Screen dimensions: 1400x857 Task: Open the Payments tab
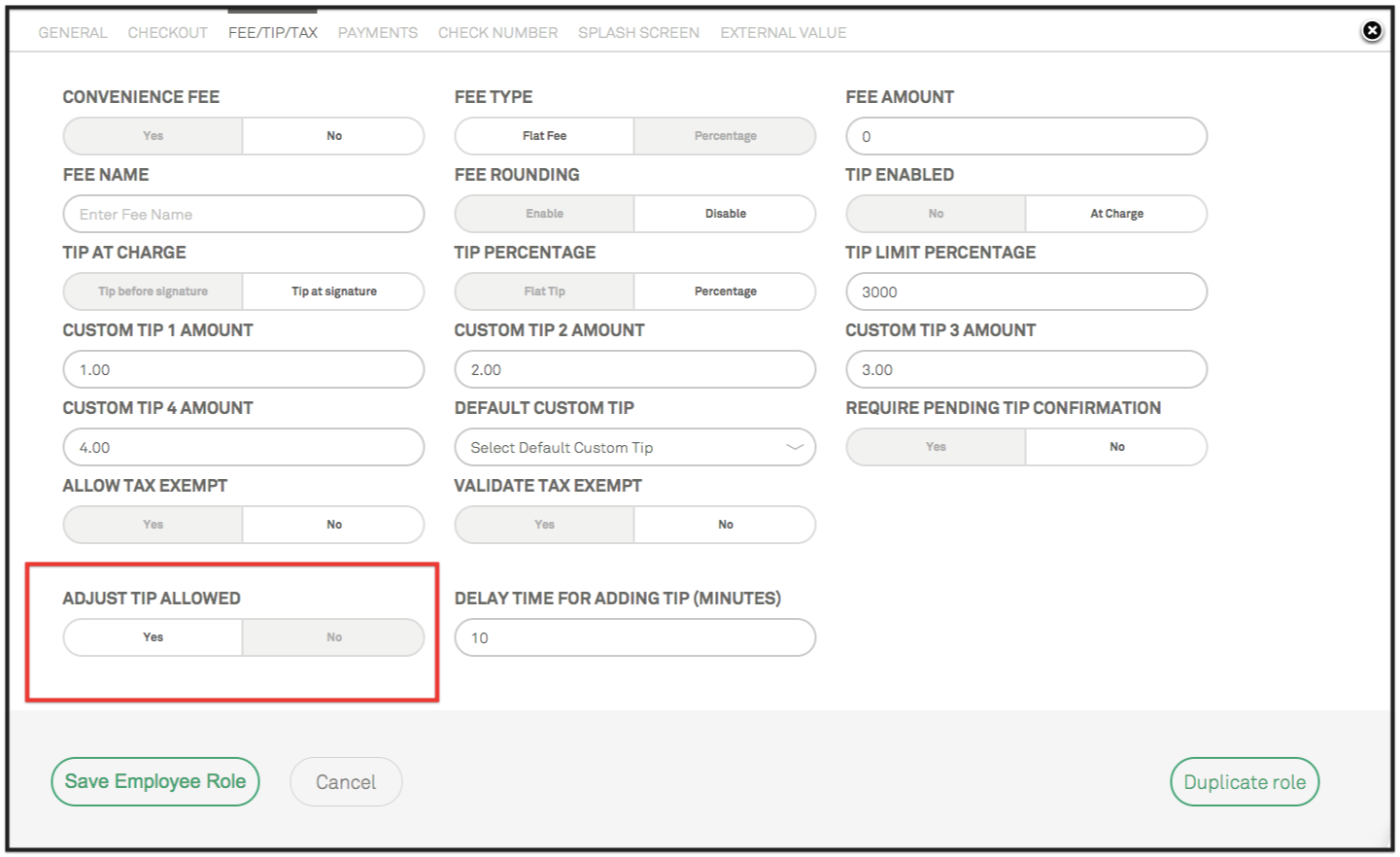(x=378, y=33)
